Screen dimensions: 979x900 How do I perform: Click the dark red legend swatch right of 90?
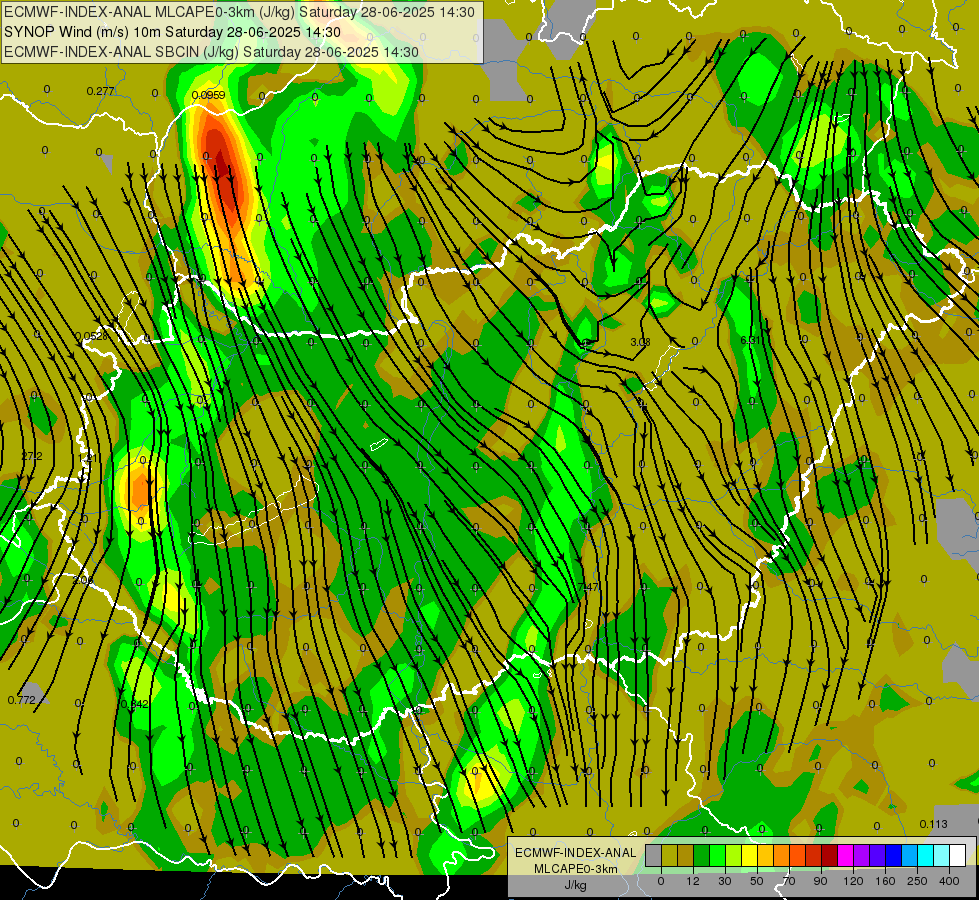click(x=830, y=855)
